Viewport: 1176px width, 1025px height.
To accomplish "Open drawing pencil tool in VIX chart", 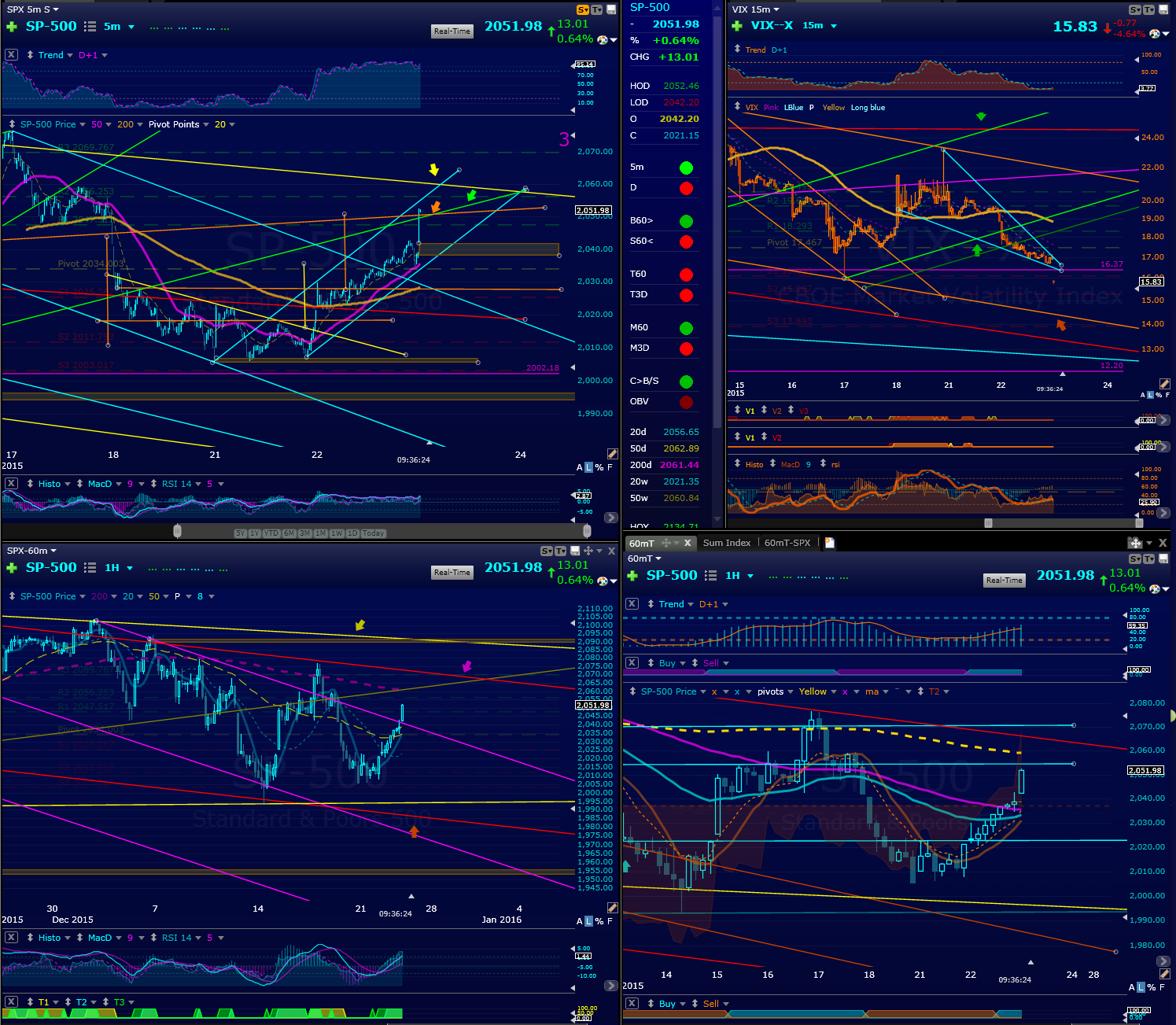I will coord(1164,384).
